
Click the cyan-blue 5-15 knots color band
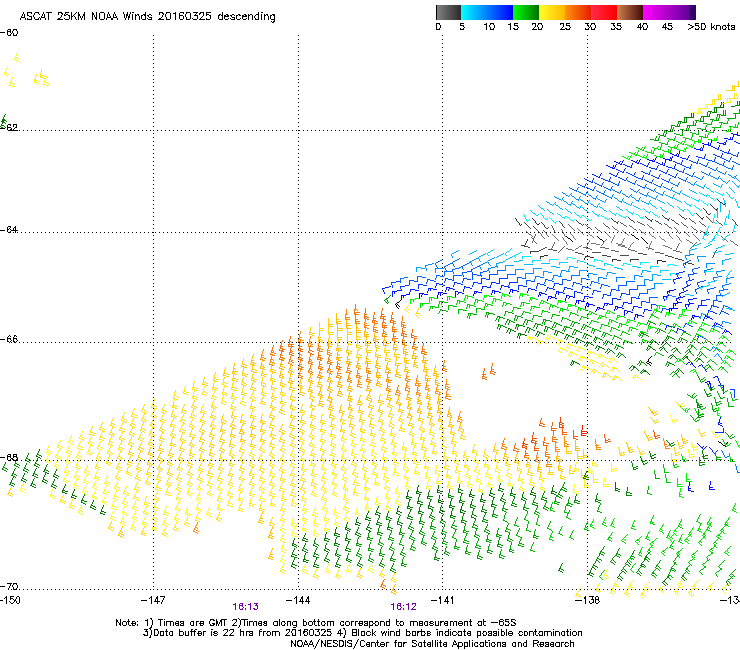point(487,12)
